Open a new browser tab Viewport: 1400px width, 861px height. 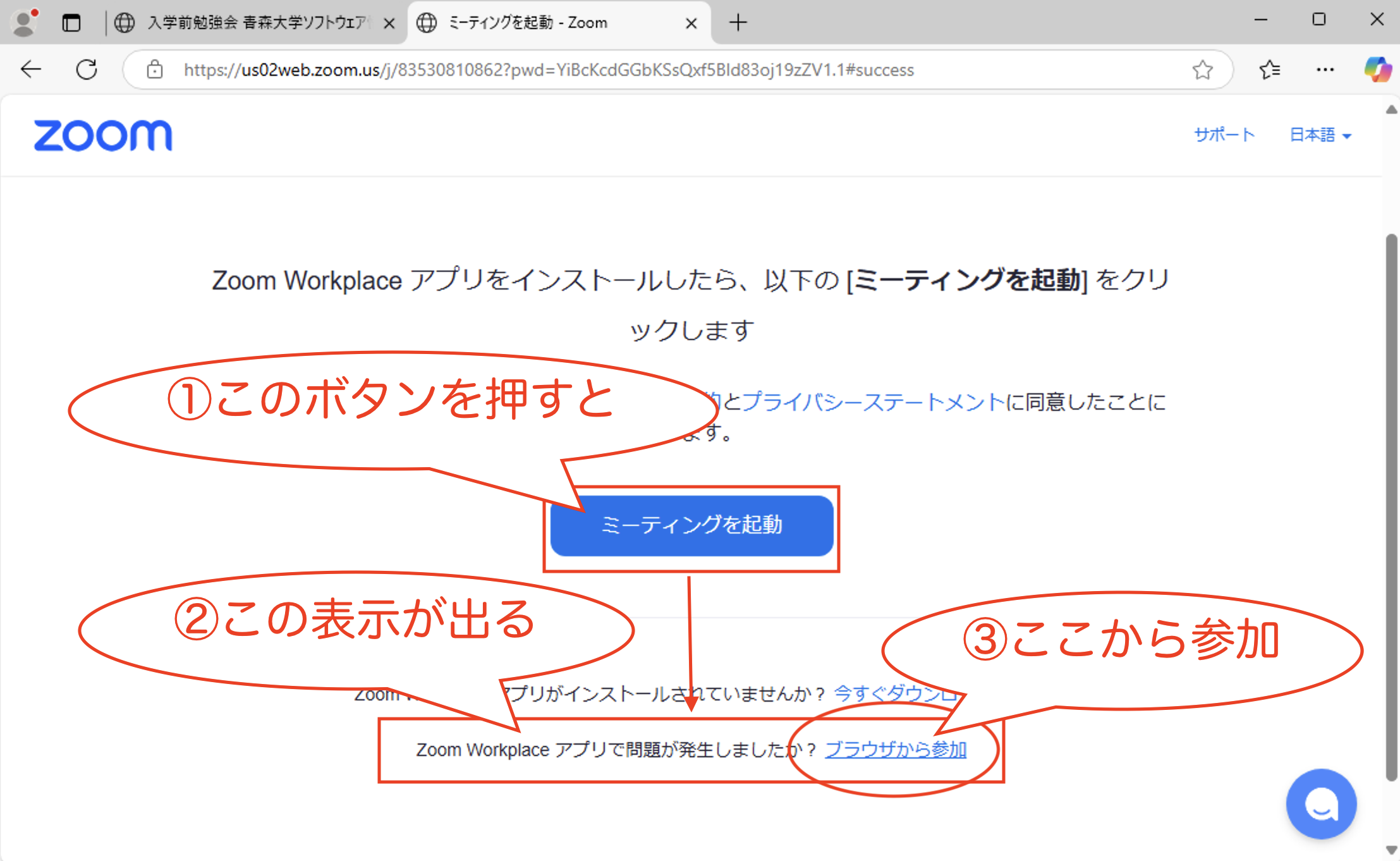coord(738,23)
